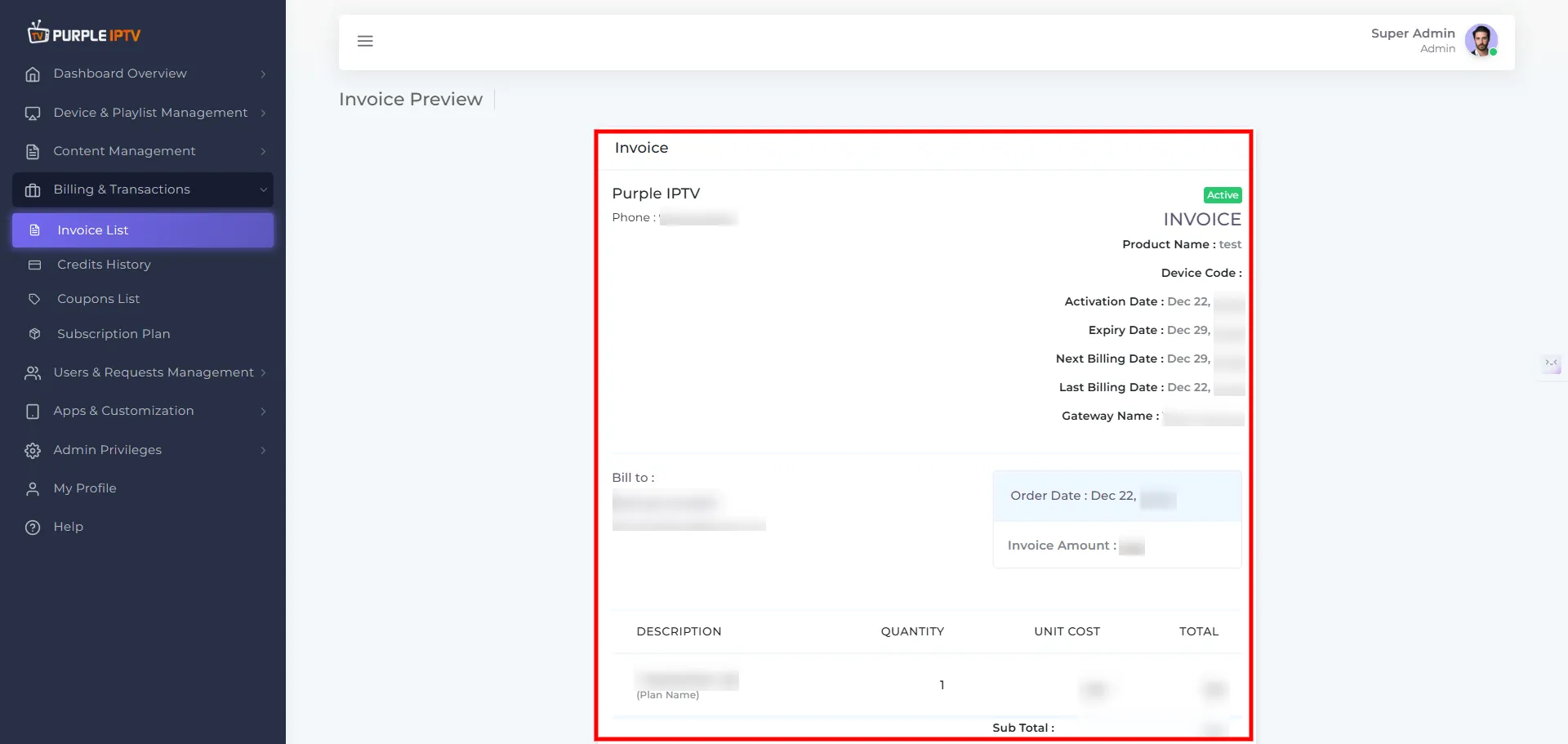Collapse the Billing & Transactions chevron

263,189
